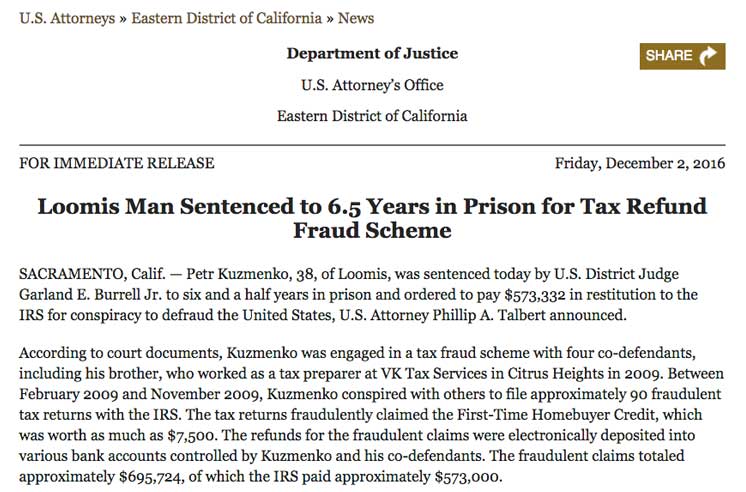The image size is (746, 492).
Task: Click the SACRAMENTO, Calif. dateline text
Action: point(92,275)
